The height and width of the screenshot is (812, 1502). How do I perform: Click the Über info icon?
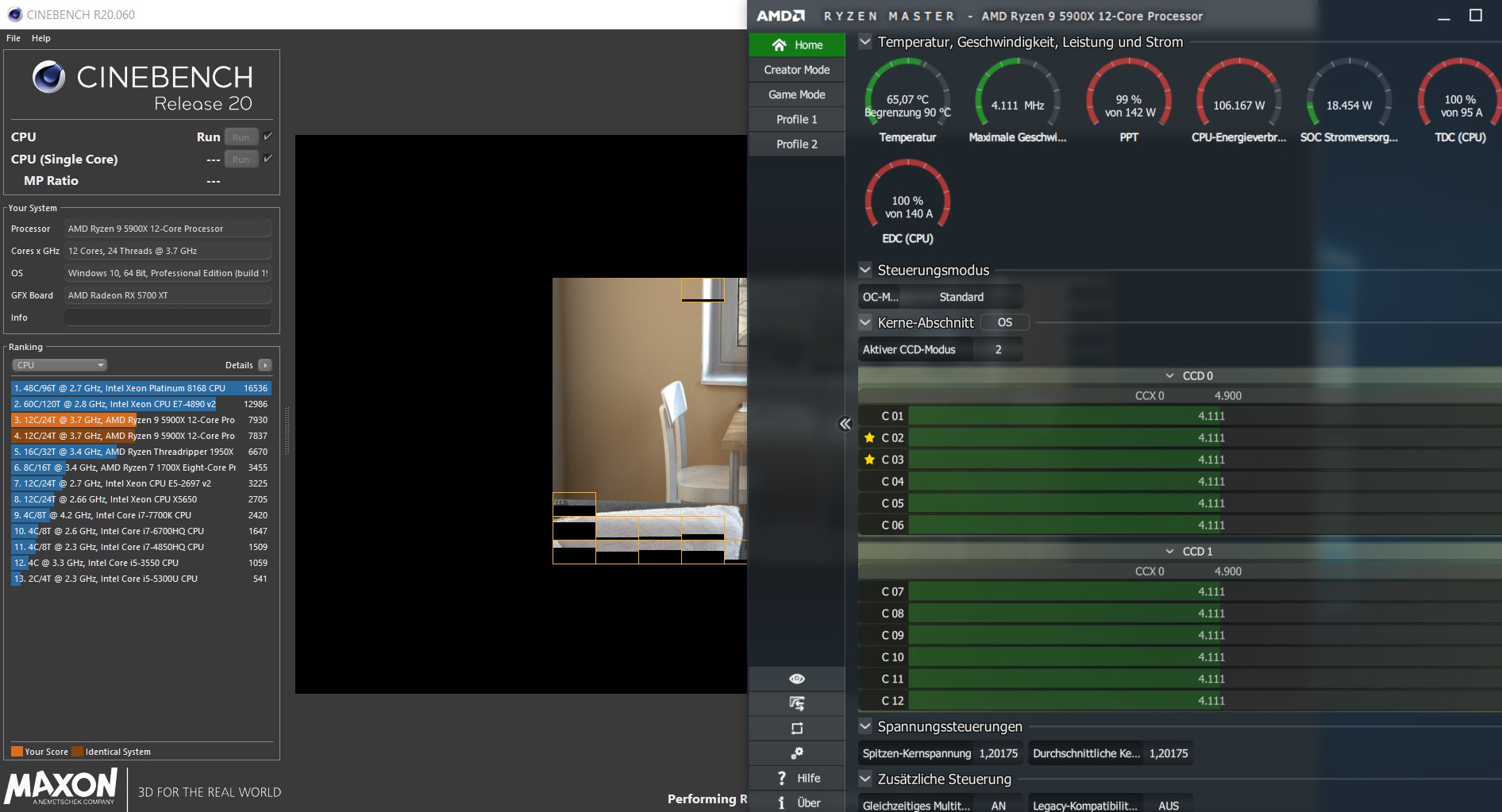click(x=782, y=802)
